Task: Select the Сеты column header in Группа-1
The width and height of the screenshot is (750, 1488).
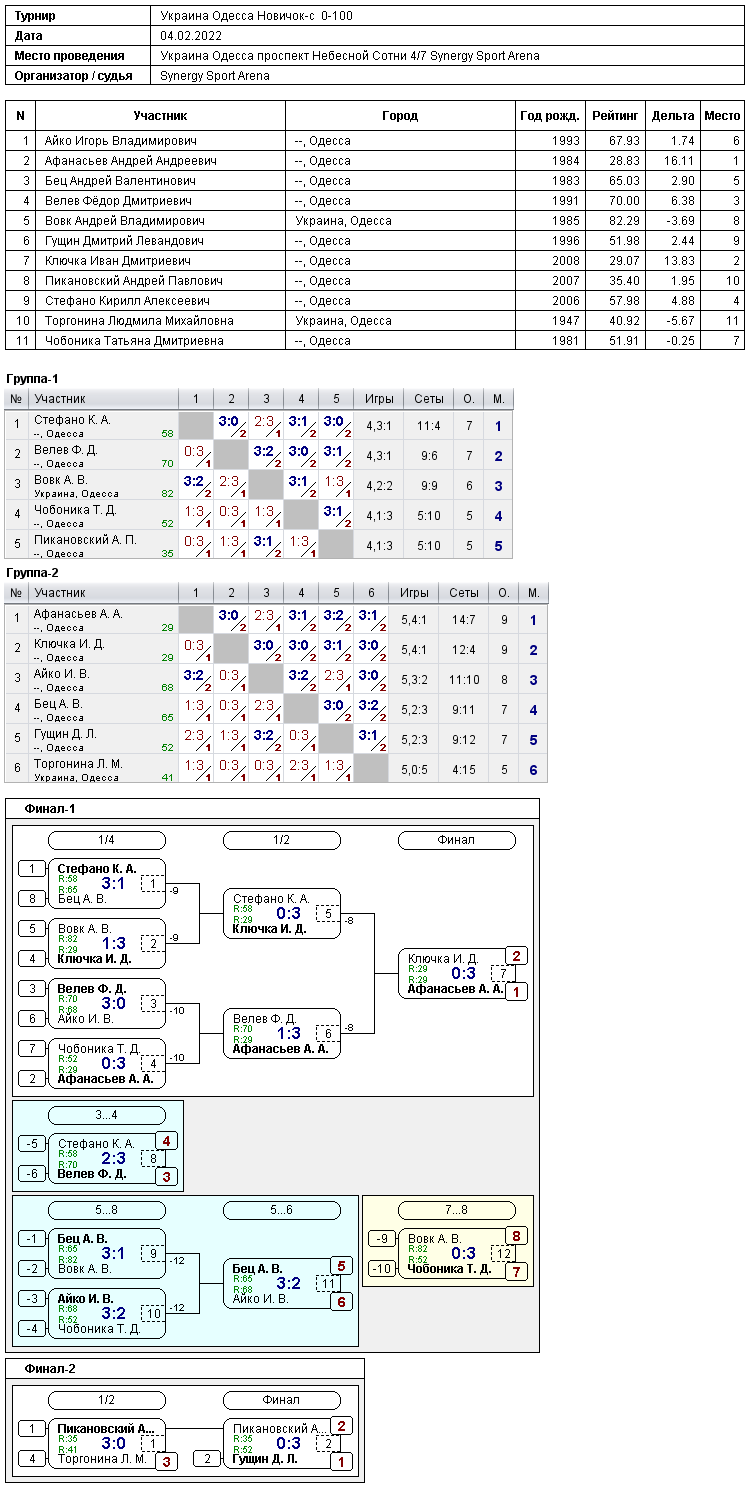Action: coord(429,399)
